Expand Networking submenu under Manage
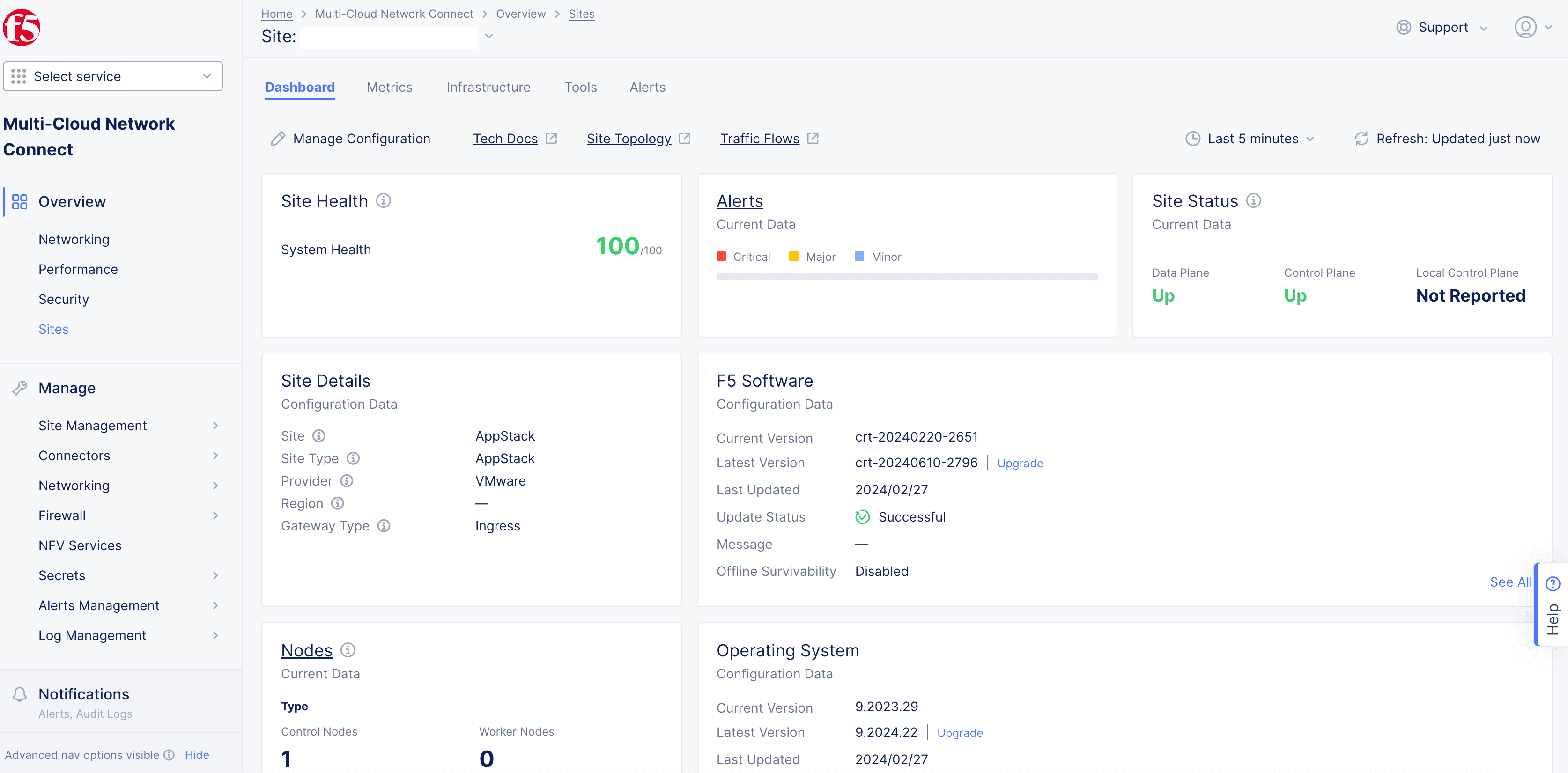 [x=215, y=485]
